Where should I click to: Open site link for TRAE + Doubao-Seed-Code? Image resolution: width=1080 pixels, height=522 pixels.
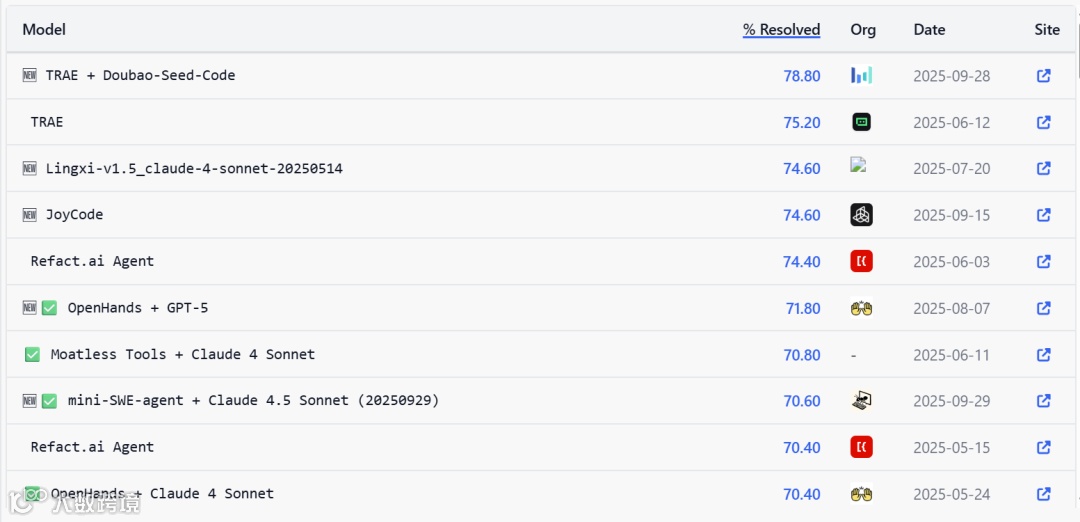pyautogui.click(x=1043, y=76)
